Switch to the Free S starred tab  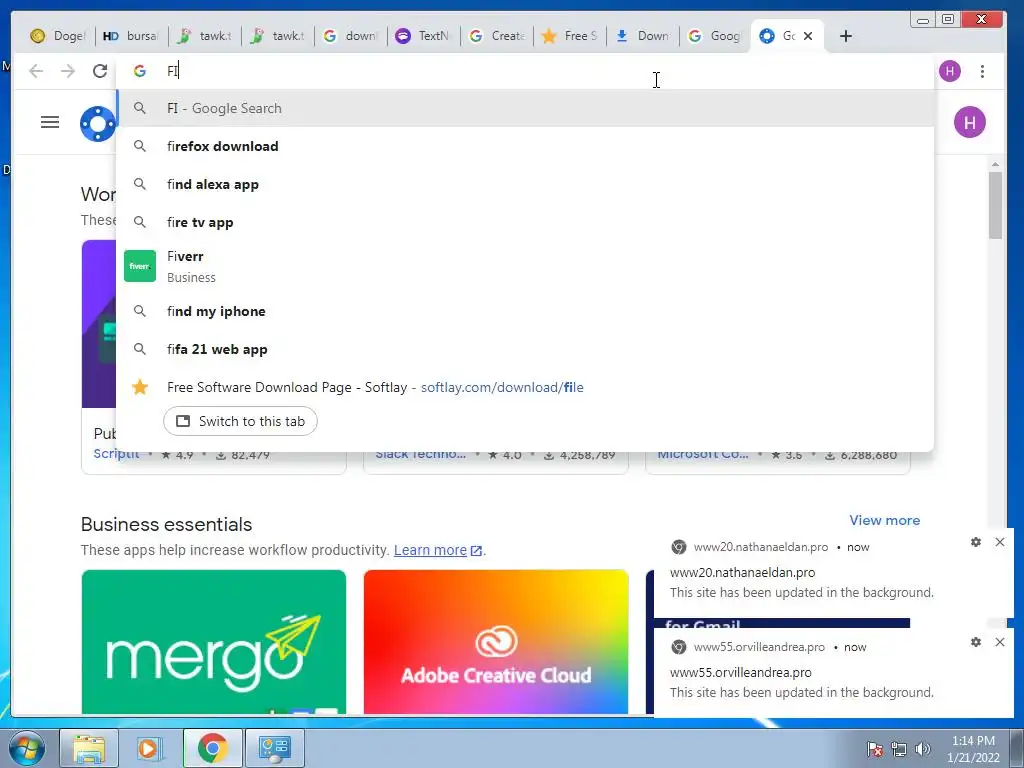570,36
